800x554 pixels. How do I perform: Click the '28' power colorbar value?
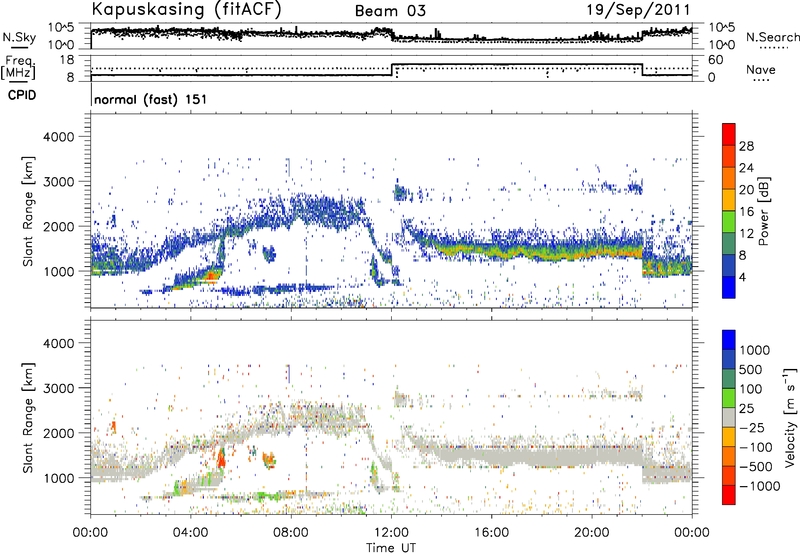[746, 146]
